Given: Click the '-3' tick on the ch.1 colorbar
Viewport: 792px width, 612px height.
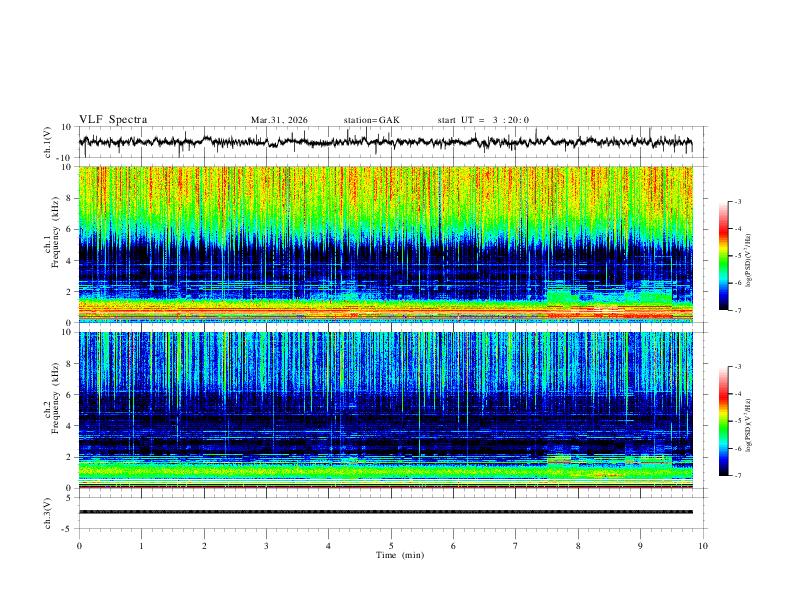Looking at the screenshot, I should 738,201.
